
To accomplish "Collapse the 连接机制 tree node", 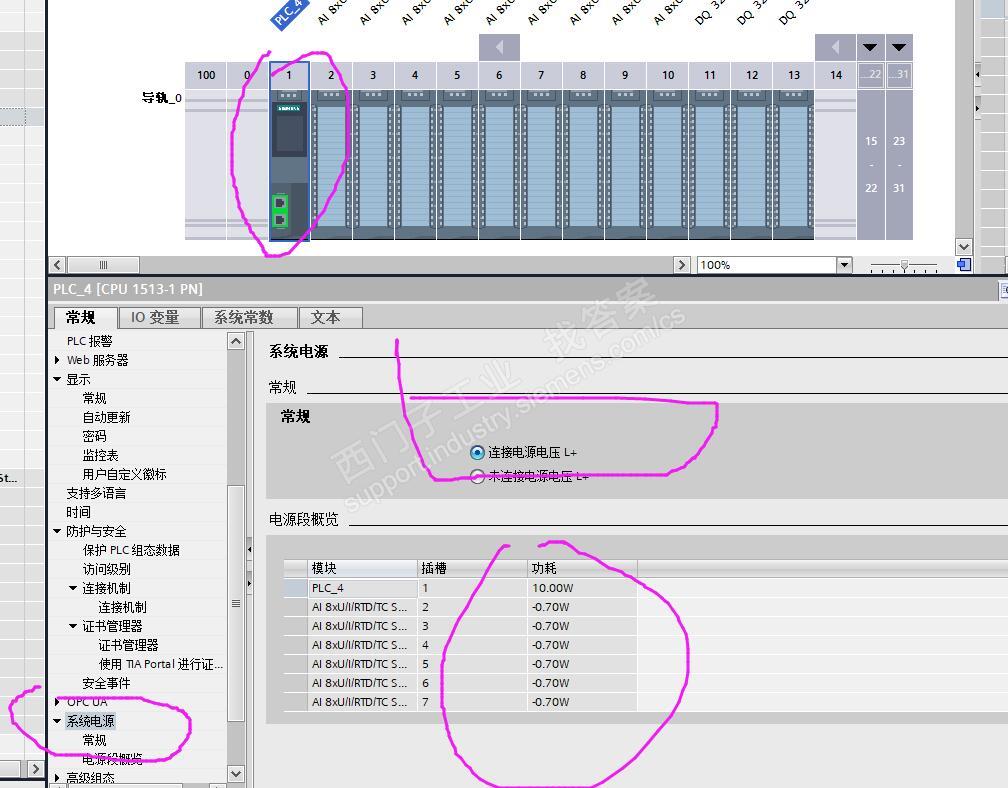I will click(x=73, y=588).
